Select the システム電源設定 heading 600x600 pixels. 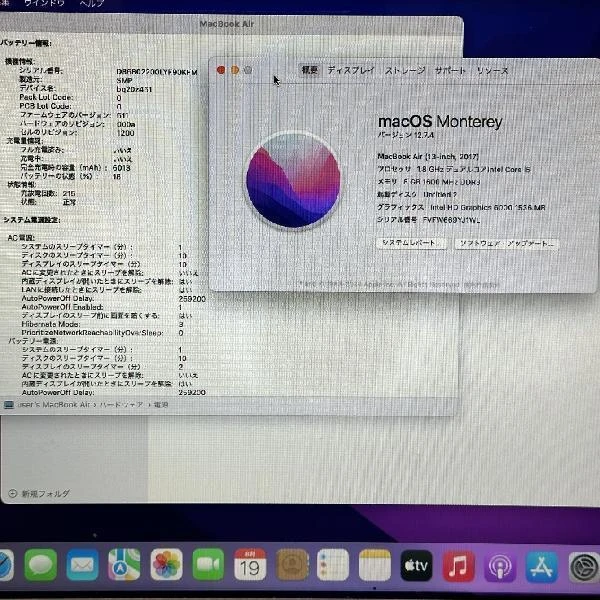(32, 220)
